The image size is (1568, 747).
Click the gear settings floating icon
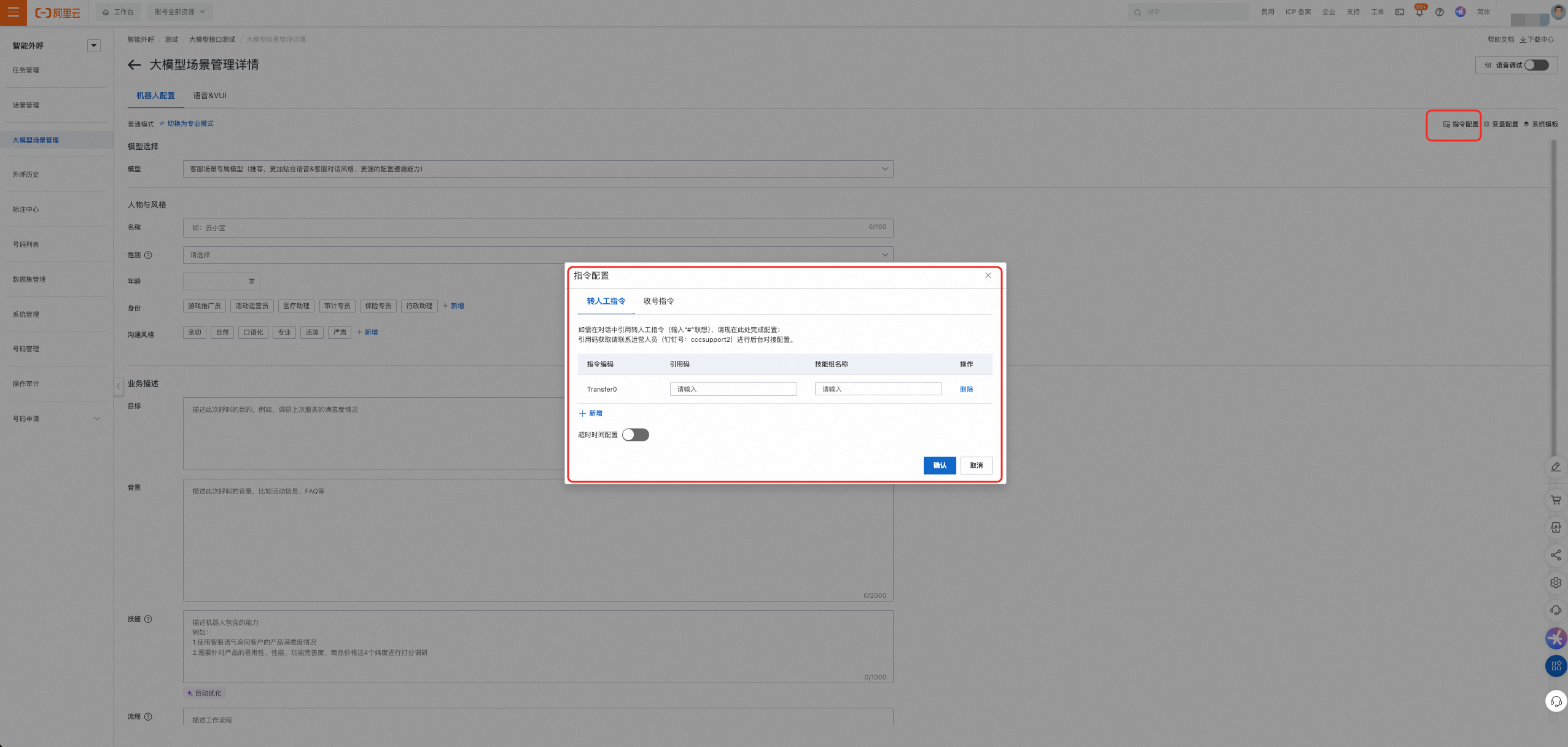tap(1556, 583)
